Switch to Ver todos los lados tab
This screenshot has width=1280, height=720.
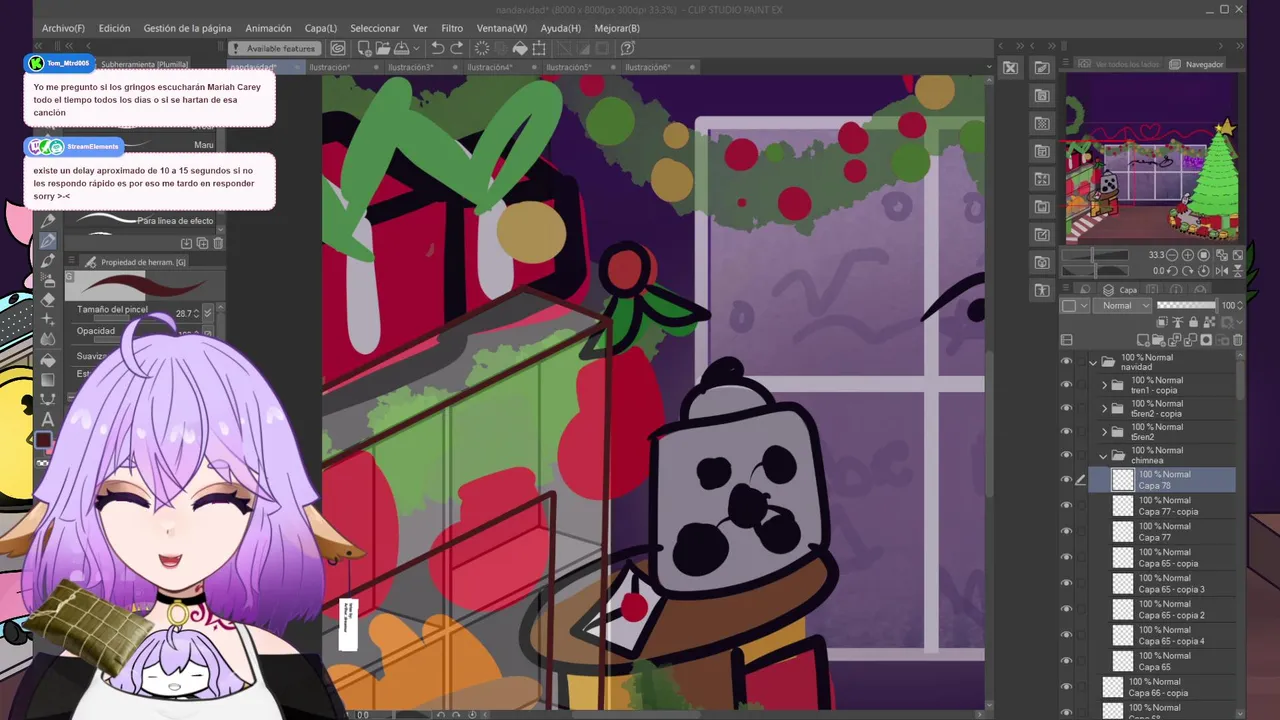[1120, 64]
